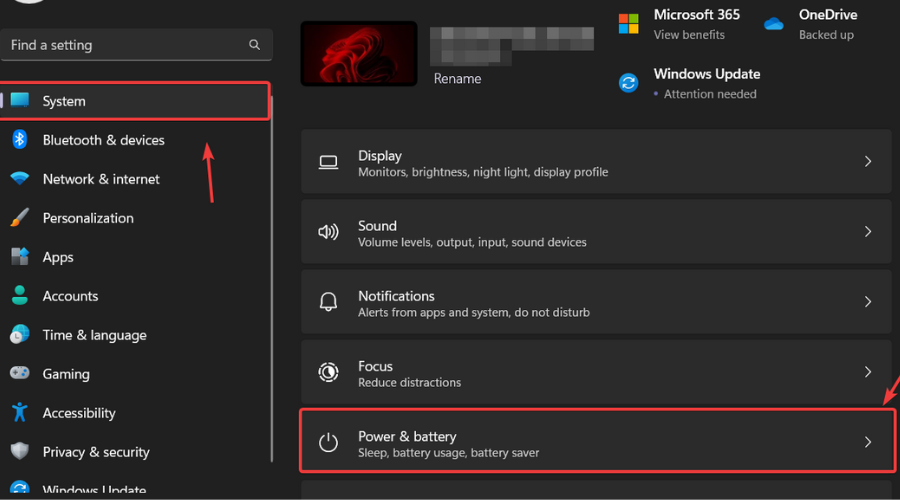900x500 pixels.
Task: Click the Accessibility person icon
Action: coord(19,413)
